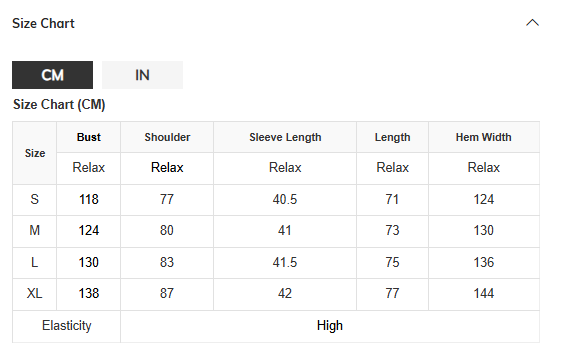Select the Bust column header
This screenshot has height=363, width=572.
point(89,137)
